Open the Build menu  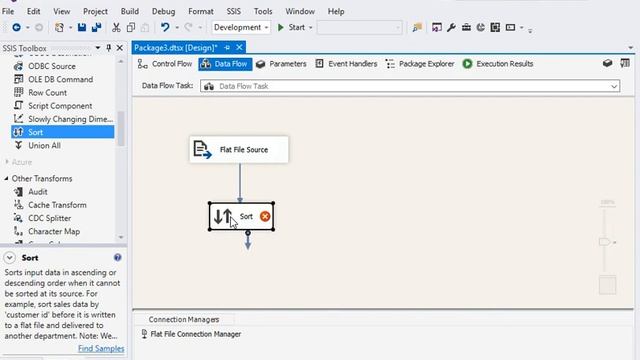tap(130, 11)
